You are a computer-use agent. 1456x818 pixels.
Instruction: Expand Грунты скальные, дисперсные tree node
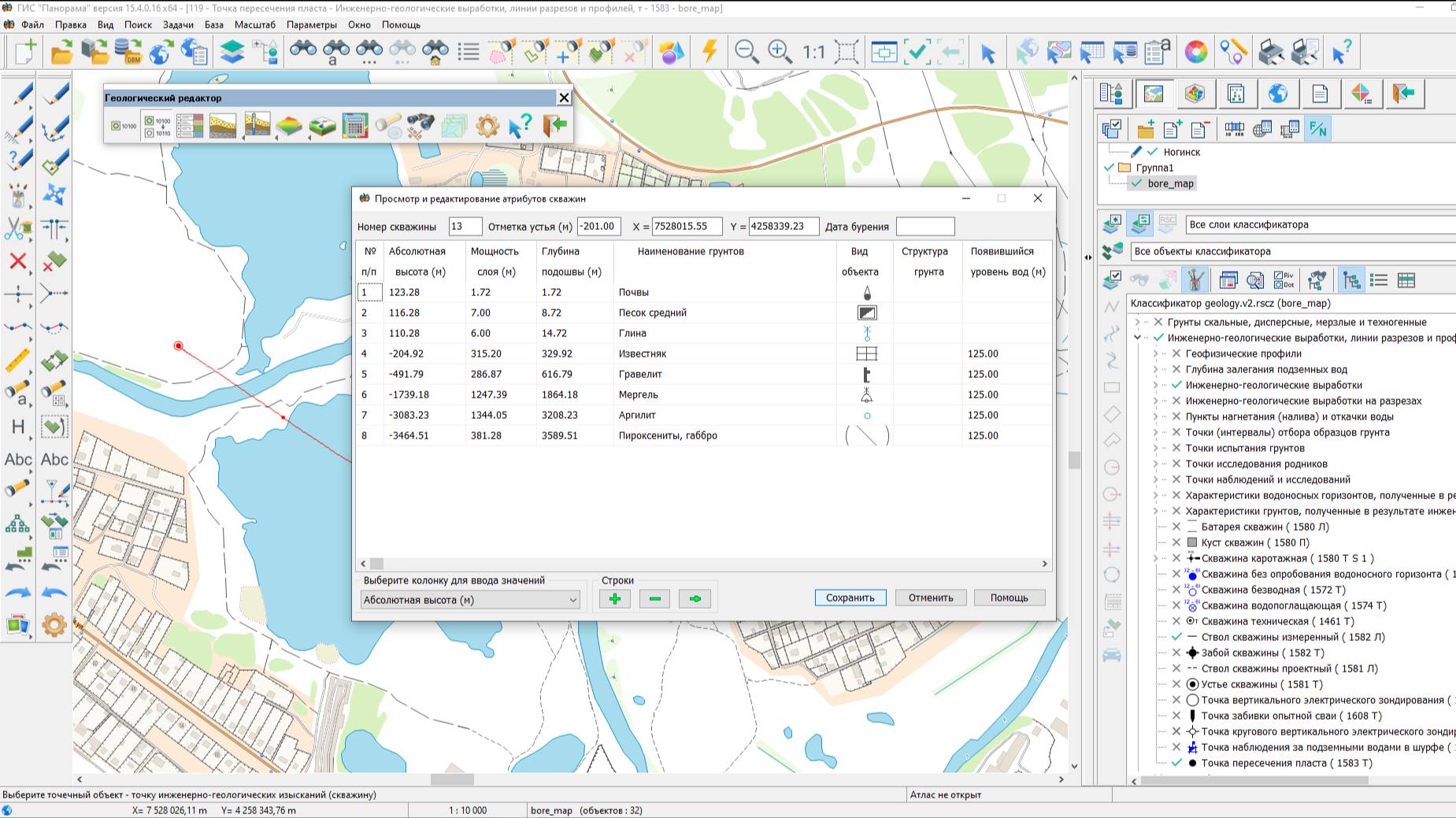(1138, 322)
